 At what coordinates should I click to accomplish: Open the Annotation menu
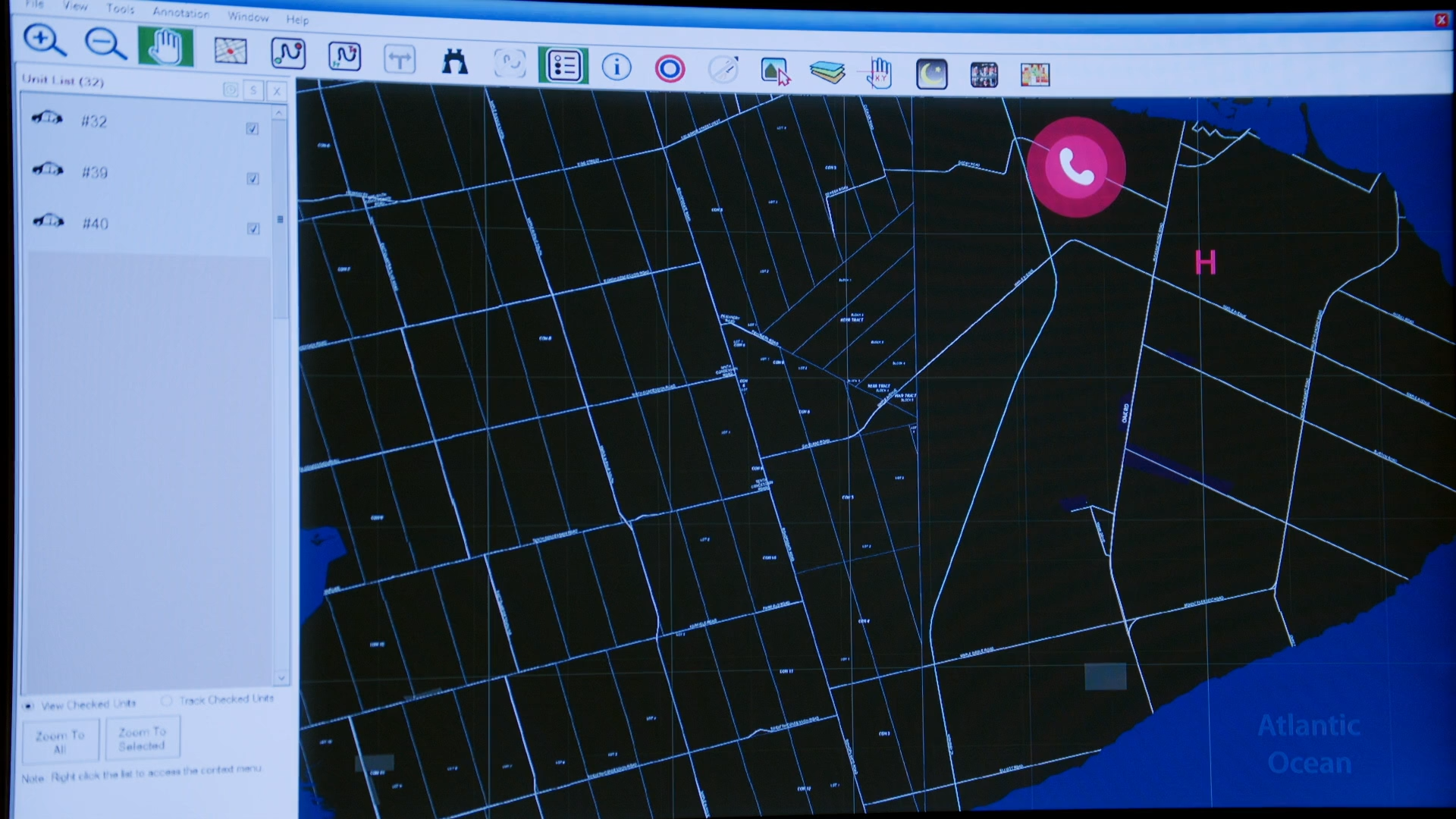[x=180, y=12]
